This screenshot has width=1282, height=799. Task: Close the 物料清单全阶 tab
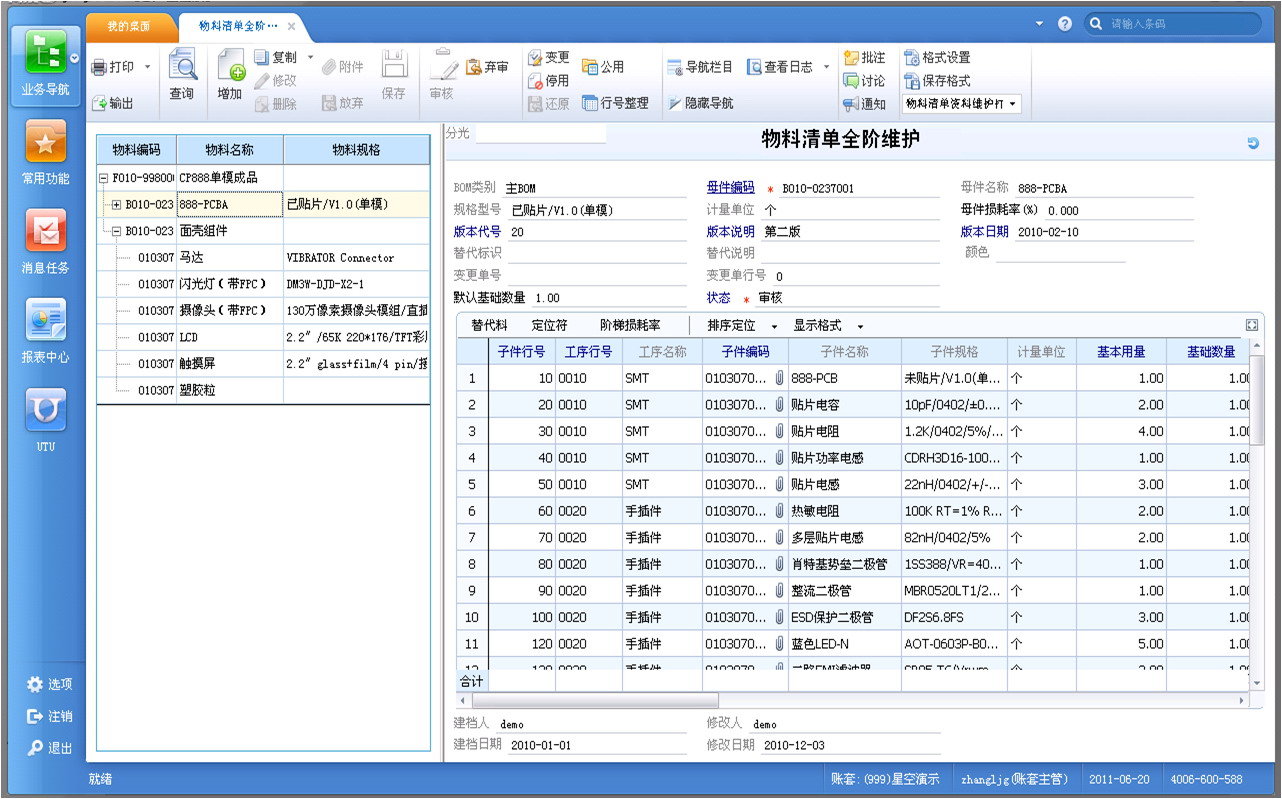291,26
